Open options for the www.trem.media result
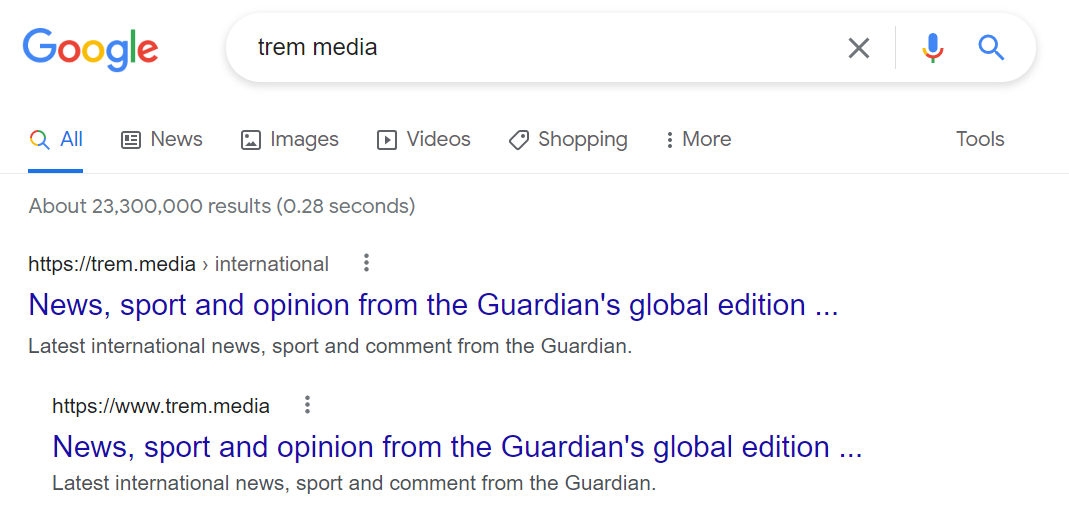Viewport: 1069px width, 530px height. click(307, 405)
